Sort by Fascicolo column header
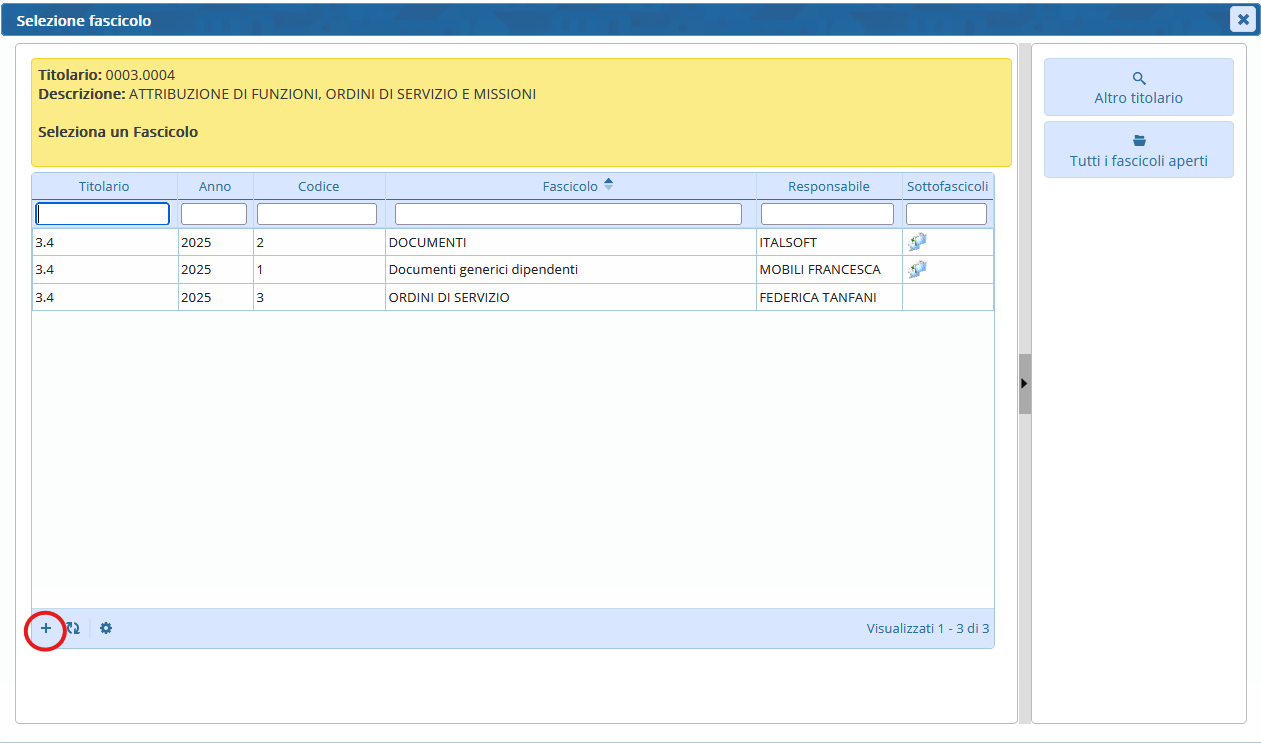This screenshot has height=743, width=1261. point(570,186)
